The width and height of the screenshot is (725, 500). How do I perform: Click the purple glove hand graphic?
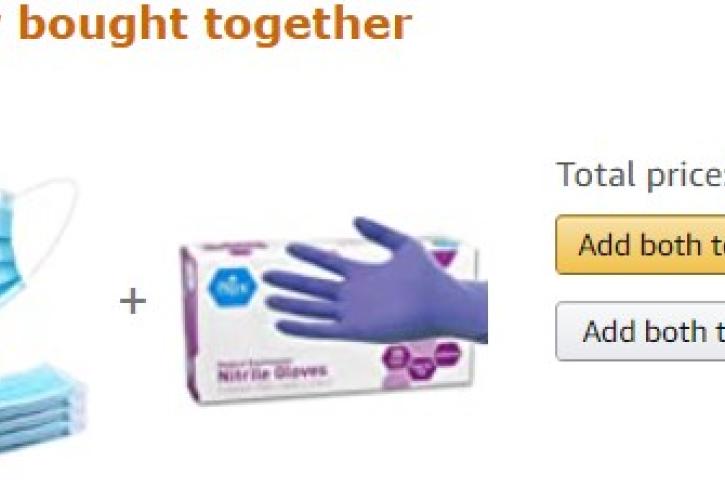click(375, 282)
